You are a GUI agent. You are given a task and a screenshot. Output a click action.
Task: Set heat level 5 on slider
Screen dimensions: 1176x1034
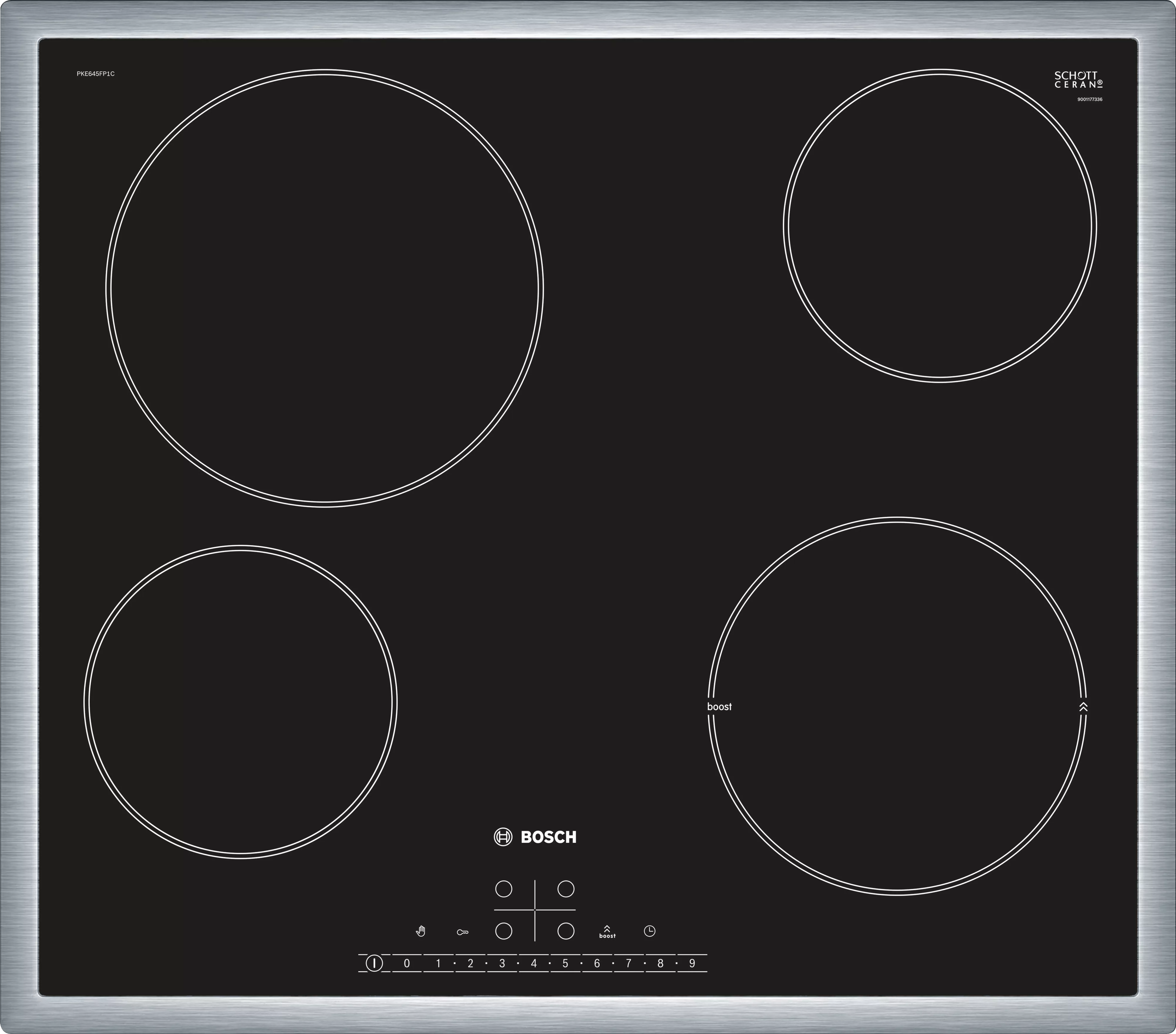click(x=565, y=963)
